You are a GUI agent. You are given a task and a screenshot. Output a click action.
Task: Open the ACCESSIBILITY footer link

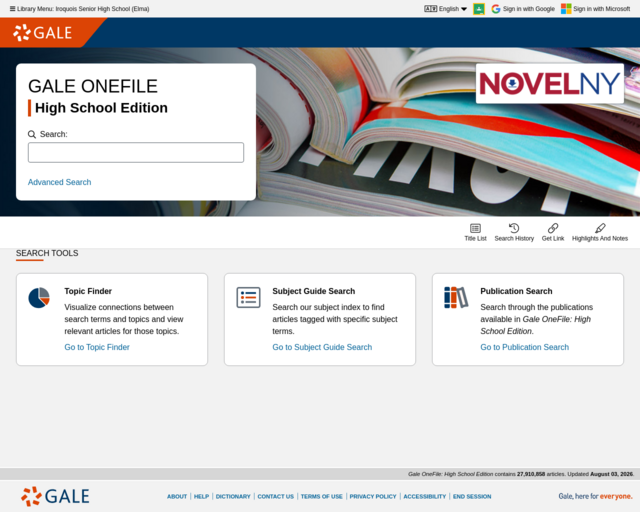424,496
